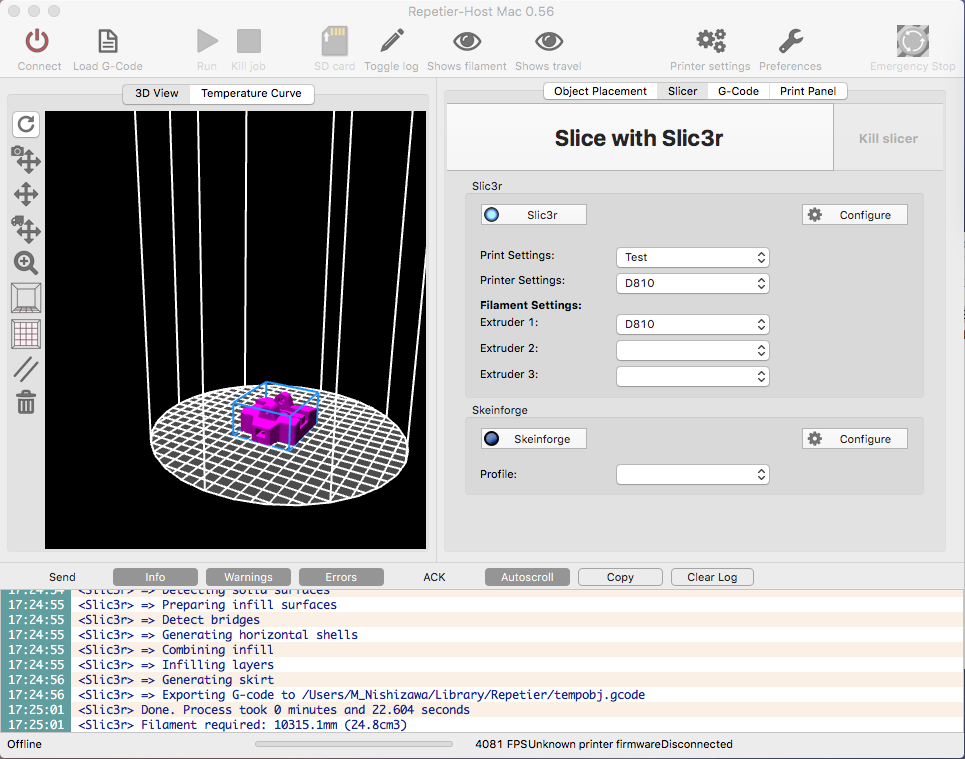Open Printer settings gears icon
The width and height of the screenshot is (965, 759).
[x=710, y=41]
